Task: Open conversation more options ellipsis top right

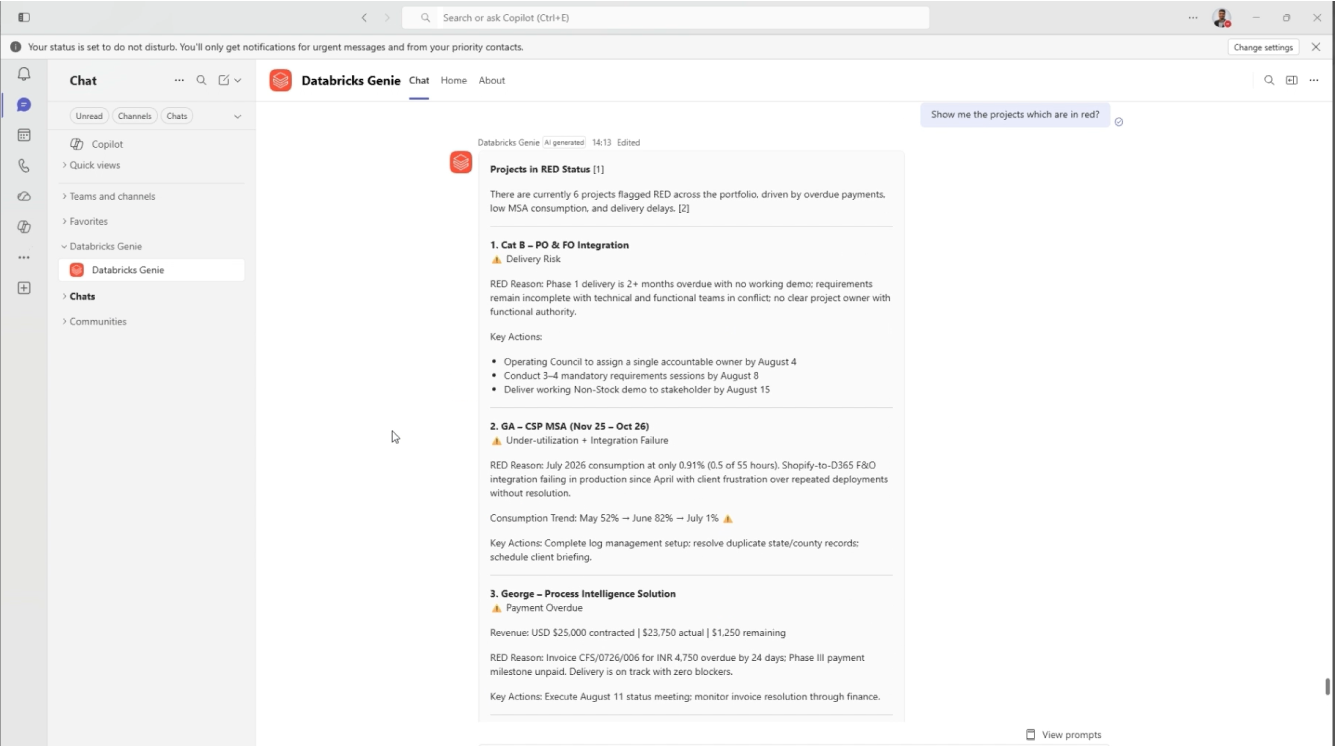Action: tap(1314, 80)
